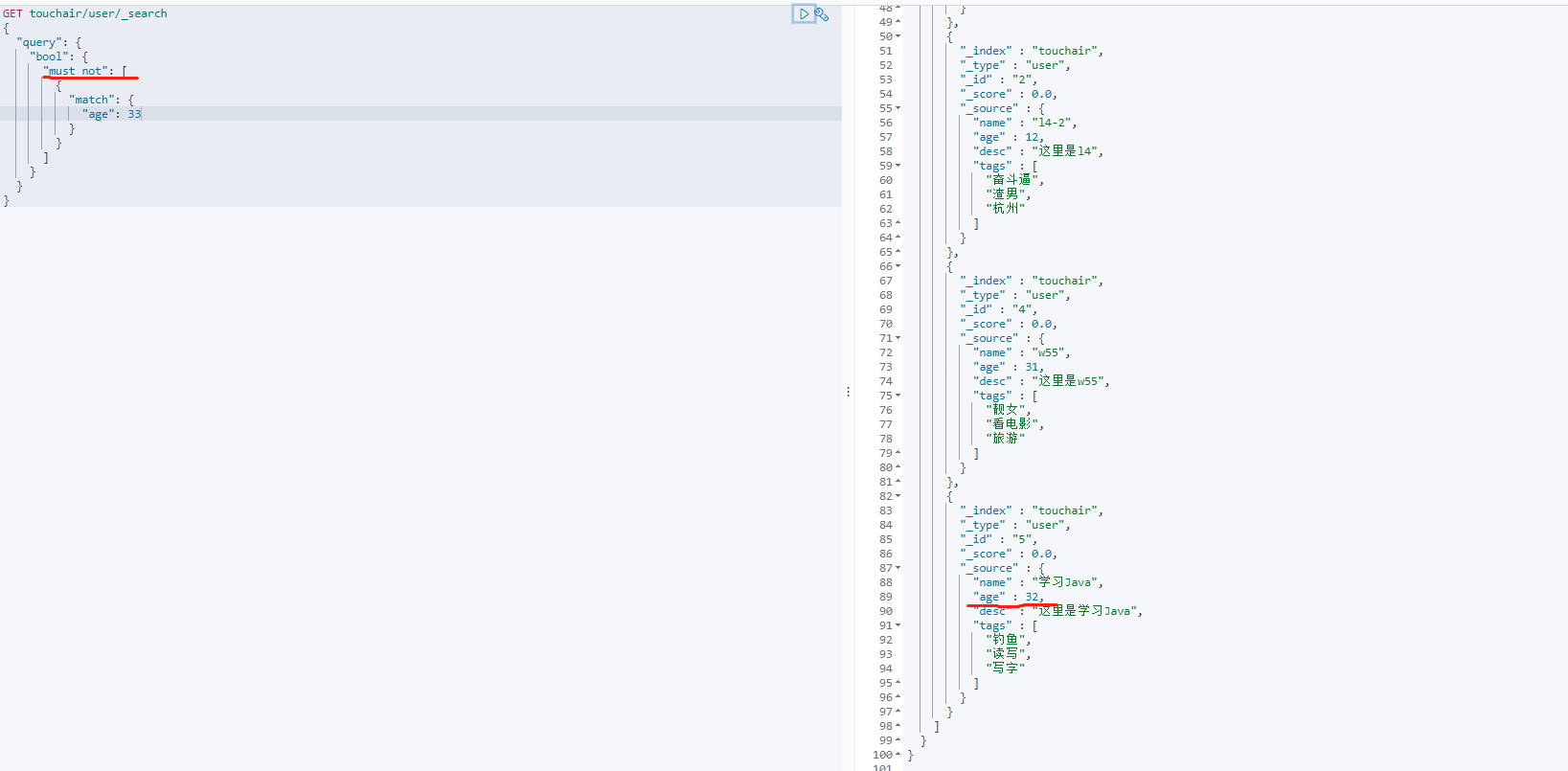This screenshot has width=1568, height=771.
Task: Click the "desc" : "这里是14" line
Action: (1038, 151)
